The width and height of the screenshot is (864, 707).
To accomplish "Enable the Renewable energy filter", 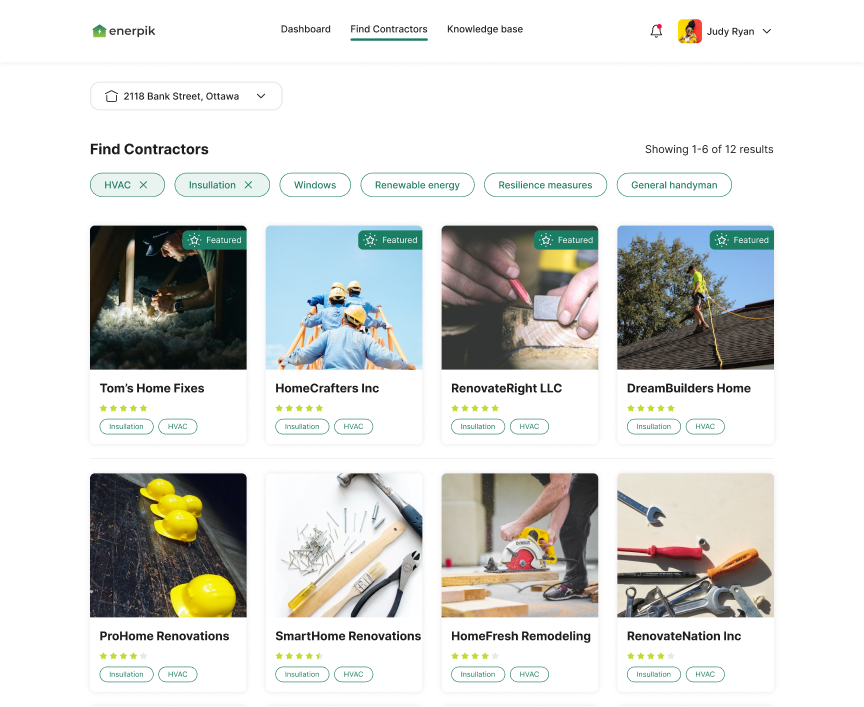I will 417,185.
